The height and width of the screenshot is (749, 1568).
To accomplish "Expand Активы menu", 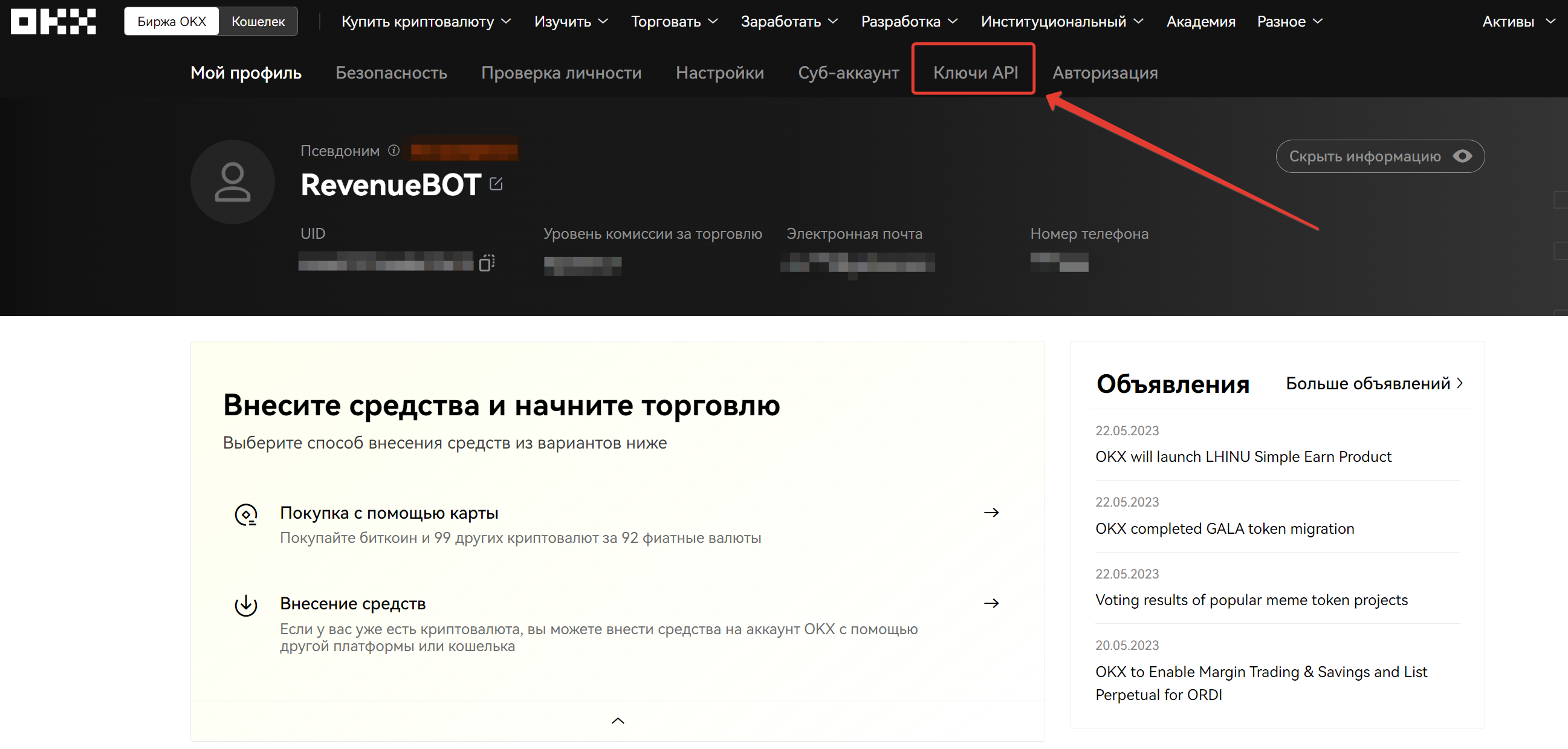I will coord(1518,21).
